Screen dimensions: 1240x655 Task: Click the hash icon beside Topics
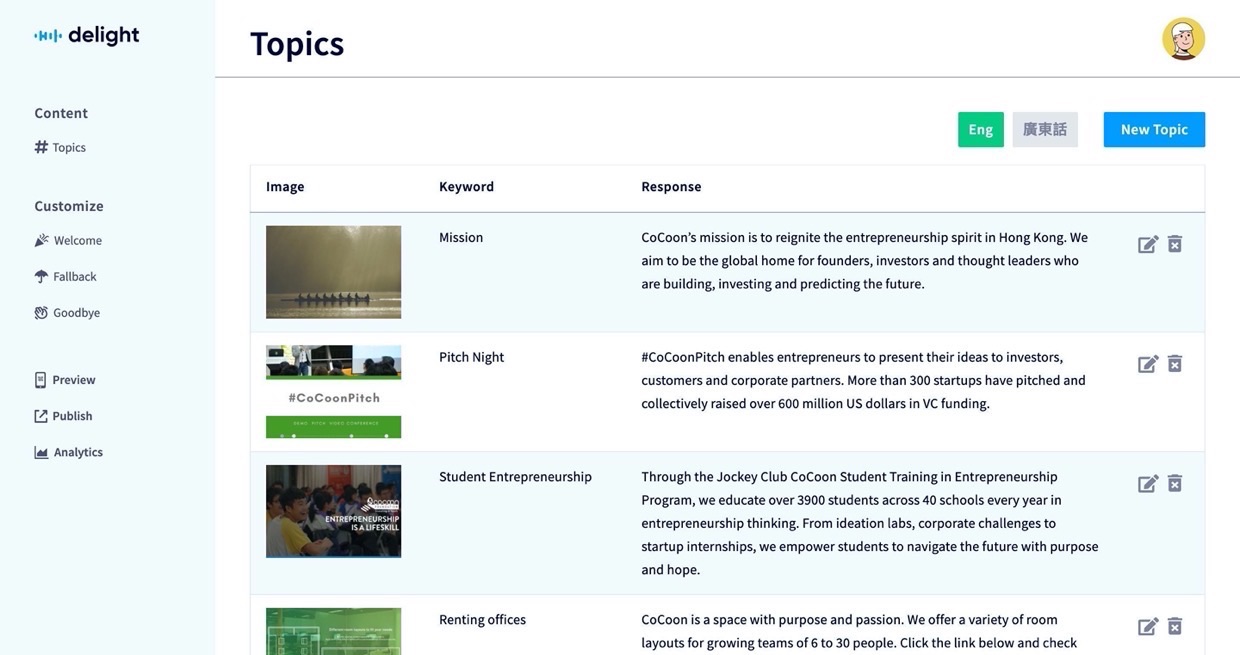coord(41,147)
